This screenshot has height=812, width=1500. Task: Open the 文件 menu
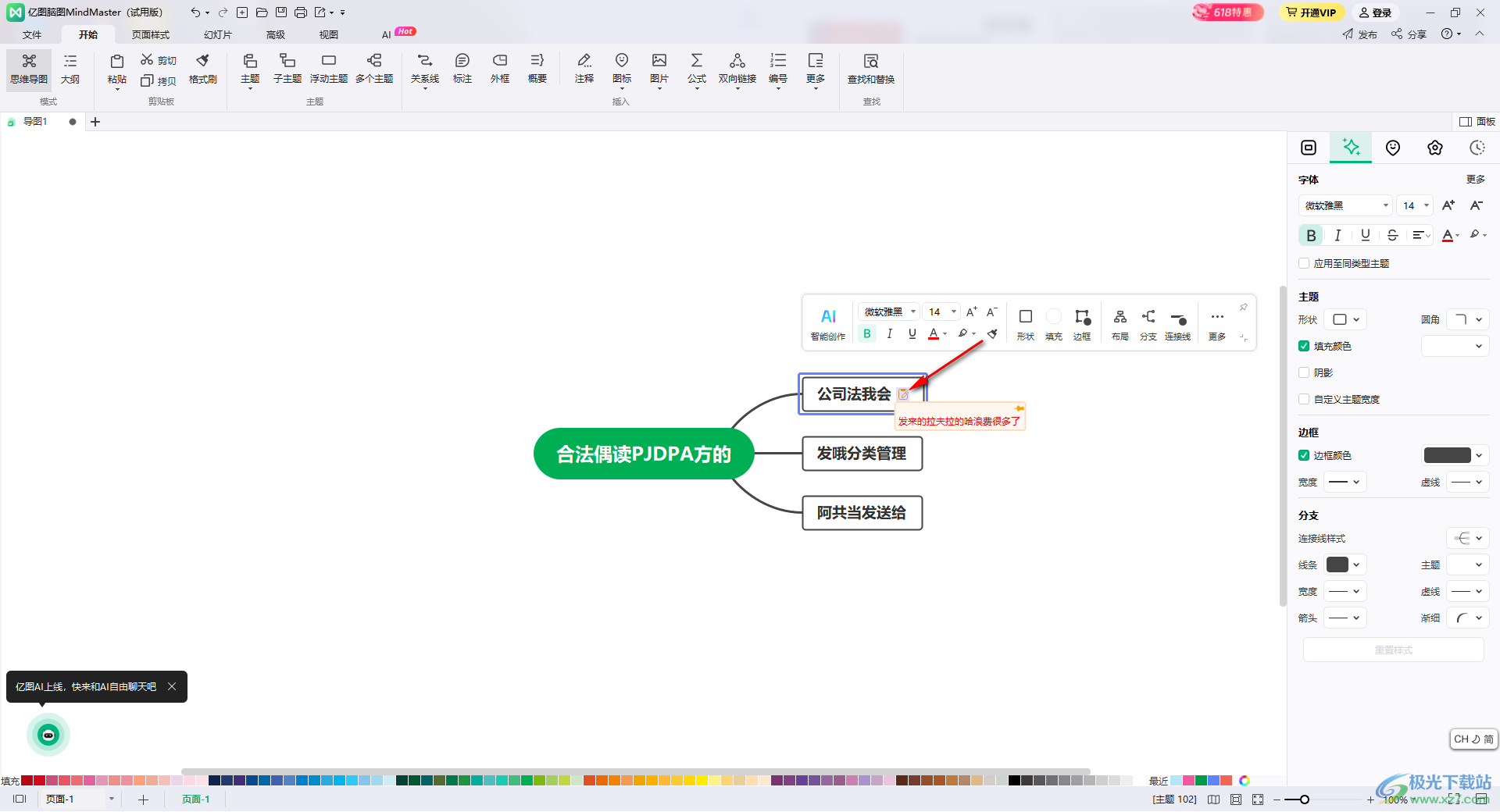[32, 34]
